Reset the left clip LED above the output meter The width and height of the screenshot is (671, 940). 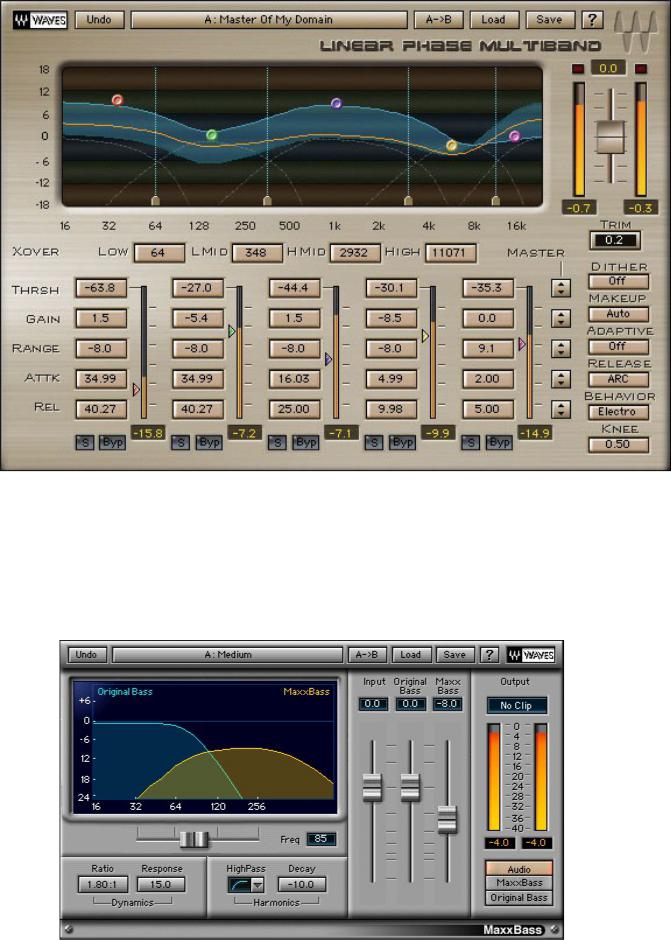pyautogui.click(x=578, y=69)
